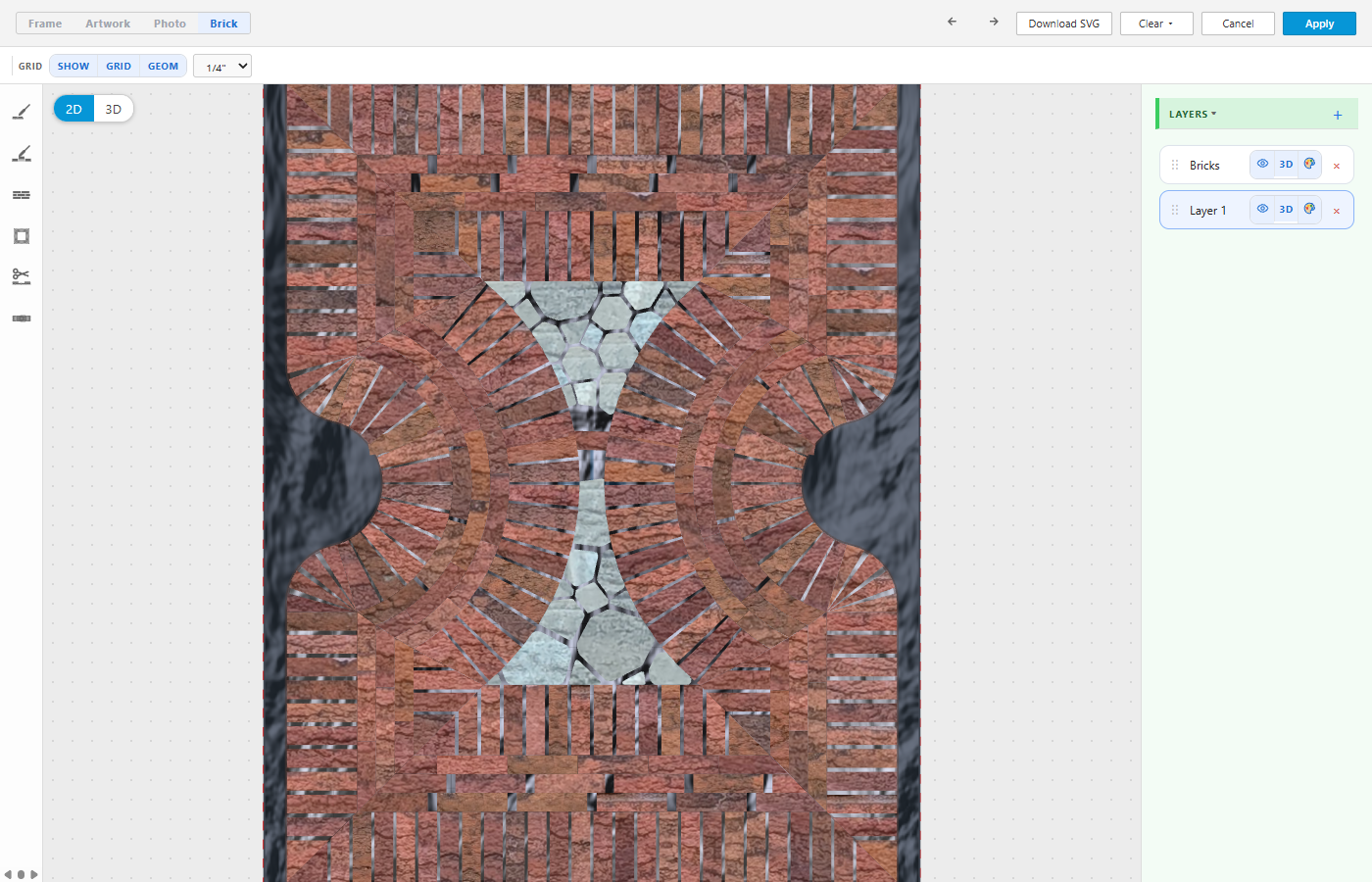This screenshot has width=1372, height=882.
Task: Select the Layer 1 name
Action: [x=1207, y=211]
